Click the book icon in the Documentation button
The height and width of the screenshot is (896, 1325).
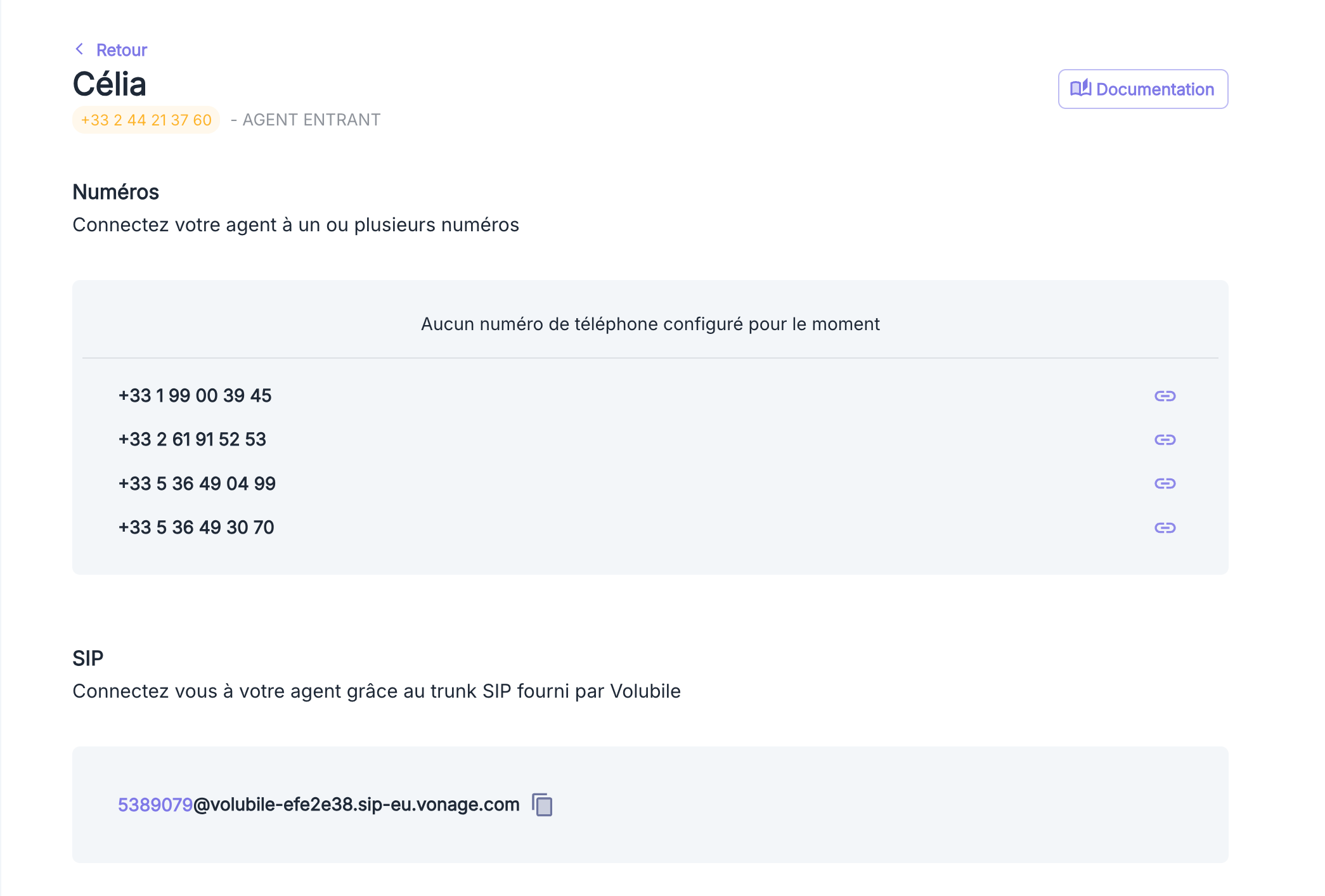pos(1081,89)
